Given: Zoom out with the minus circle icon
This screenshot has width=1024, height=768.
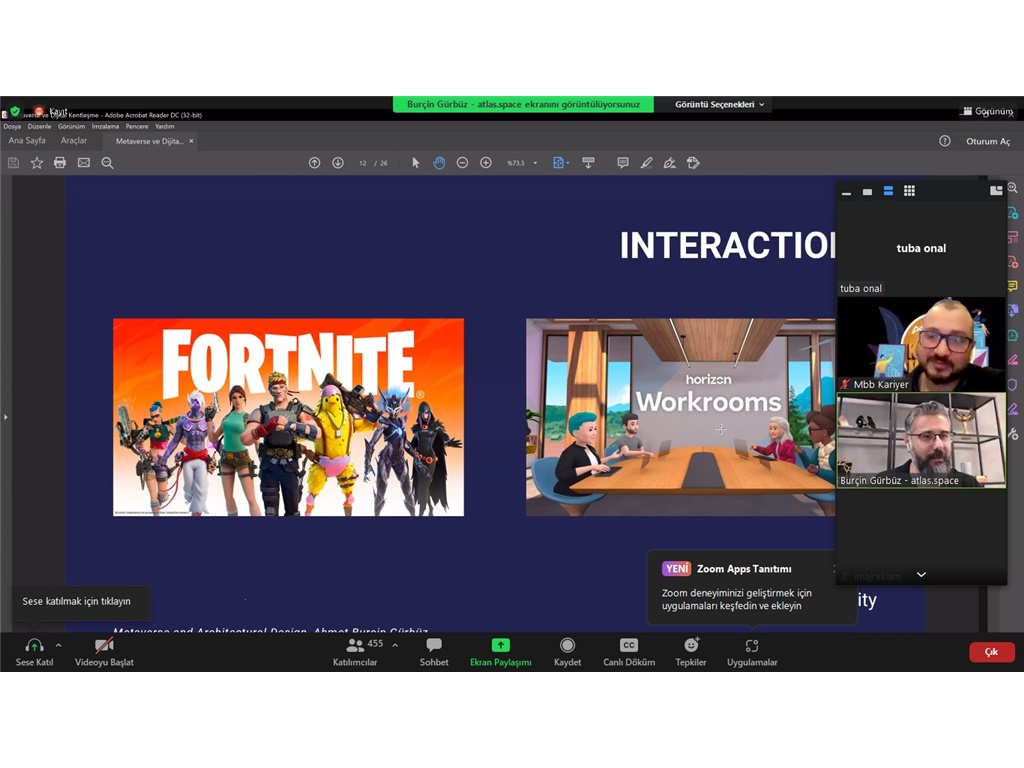Looking at the screenshot, I should (462, 163).
